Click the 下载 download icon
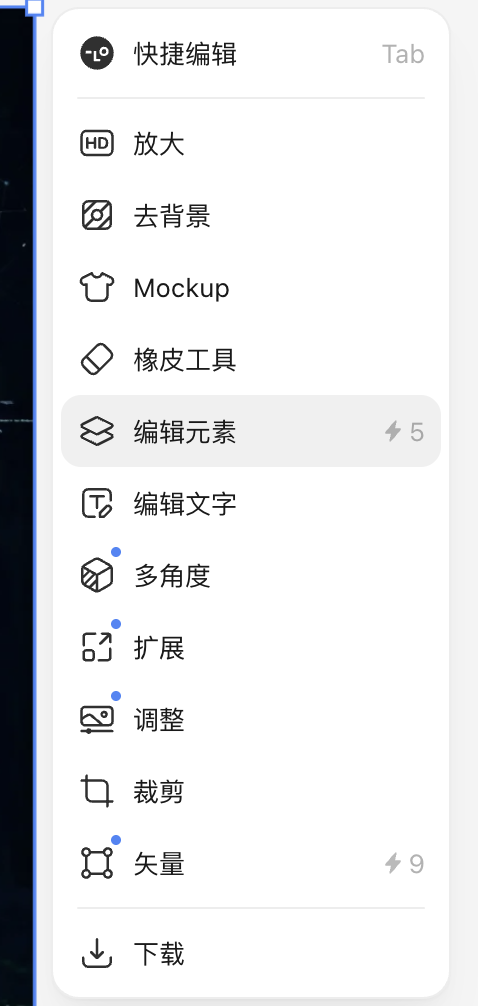 coord(97,953)
